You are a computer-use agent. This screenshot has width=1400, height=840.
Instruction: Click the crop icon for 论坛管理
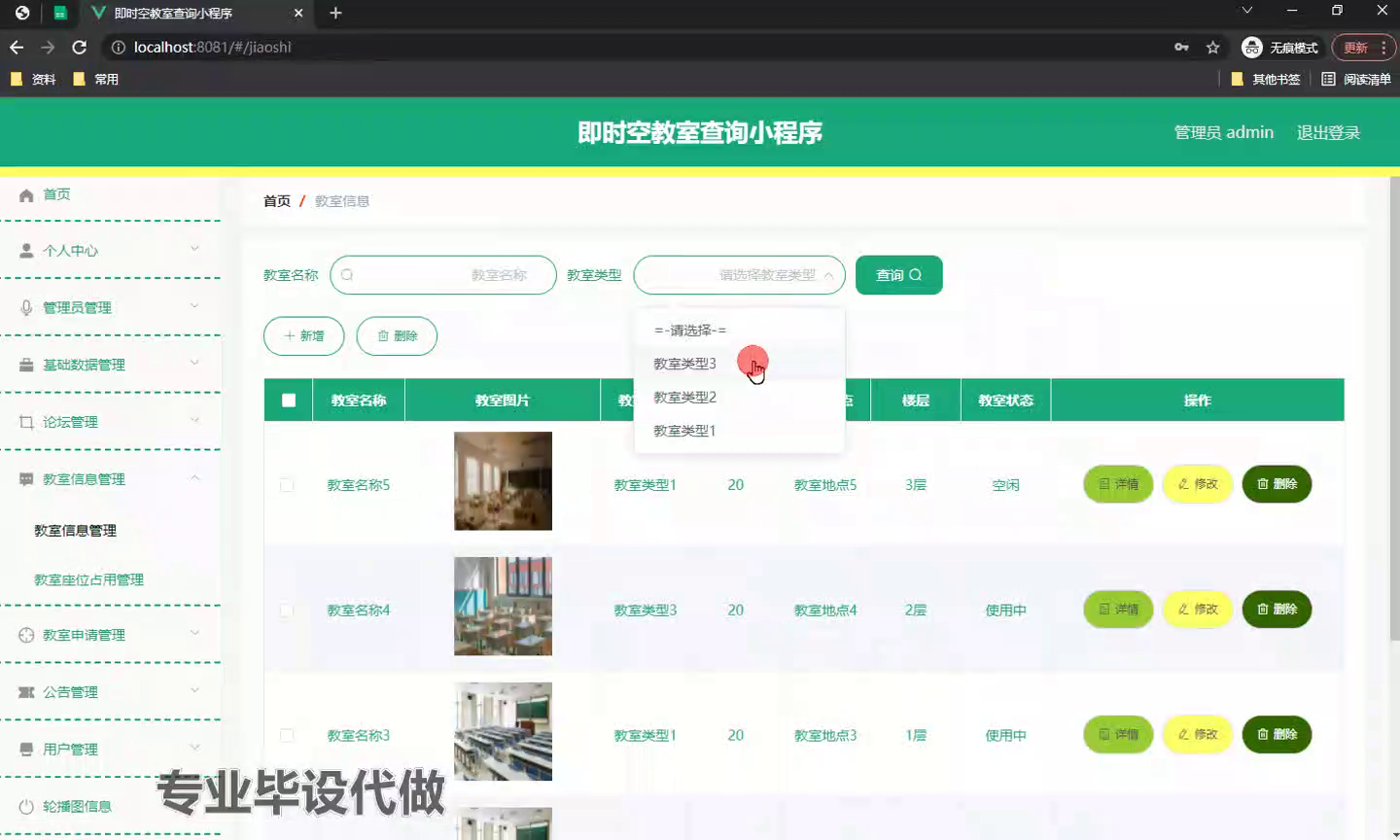26,422
